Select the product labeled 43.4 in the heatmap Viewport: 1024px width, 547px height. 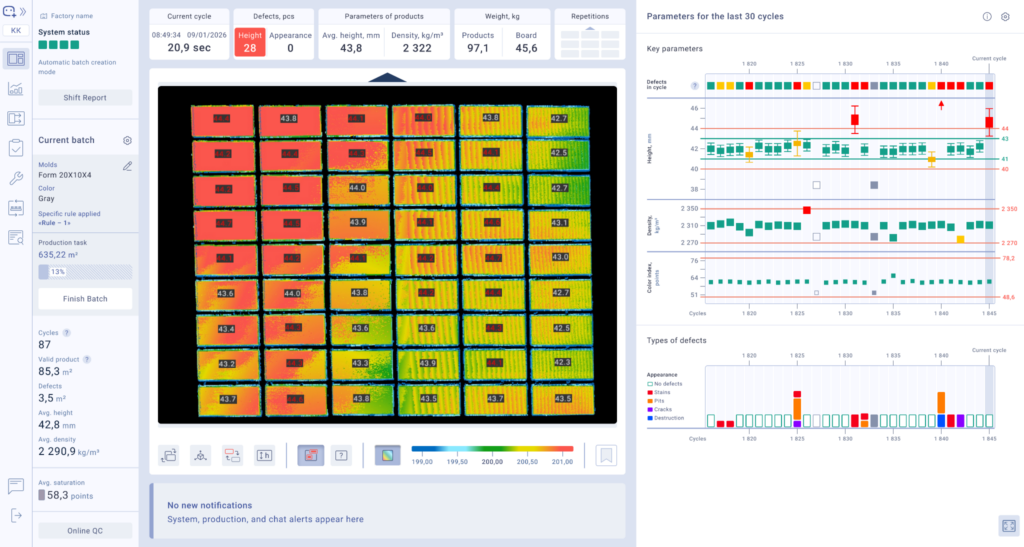227,328
